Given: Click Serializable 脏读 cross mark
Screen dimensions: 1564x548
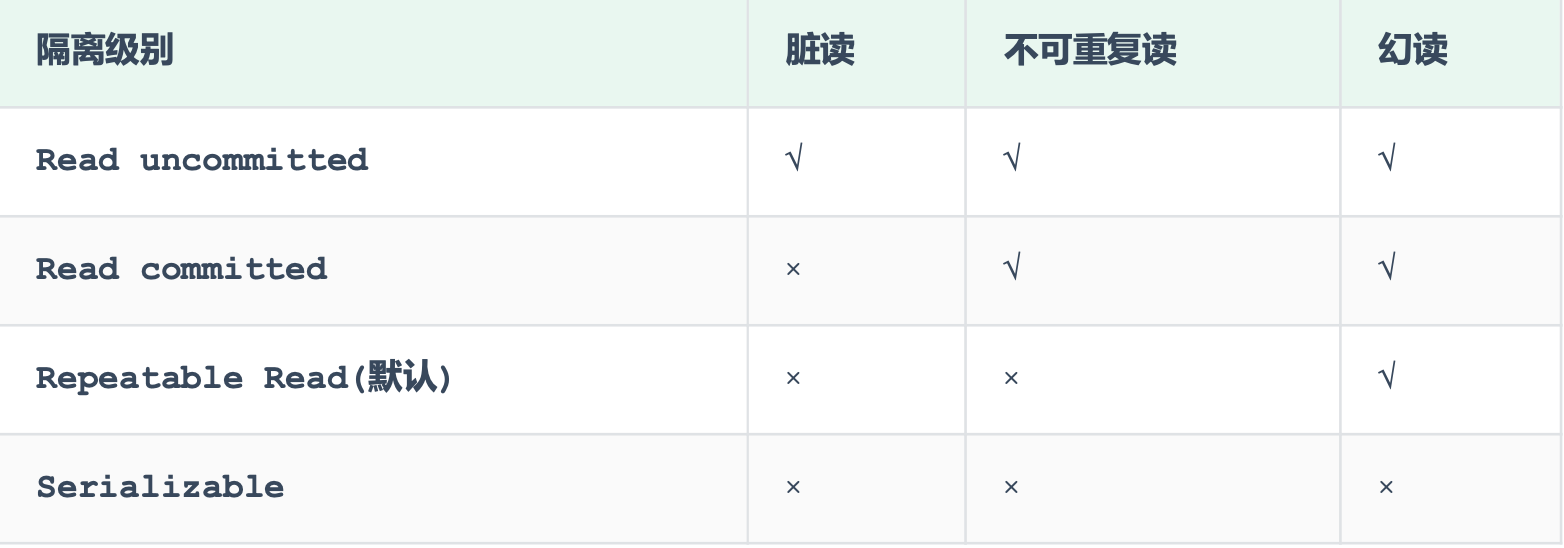Looking at the screenshot, I should (x=793, y=488).
